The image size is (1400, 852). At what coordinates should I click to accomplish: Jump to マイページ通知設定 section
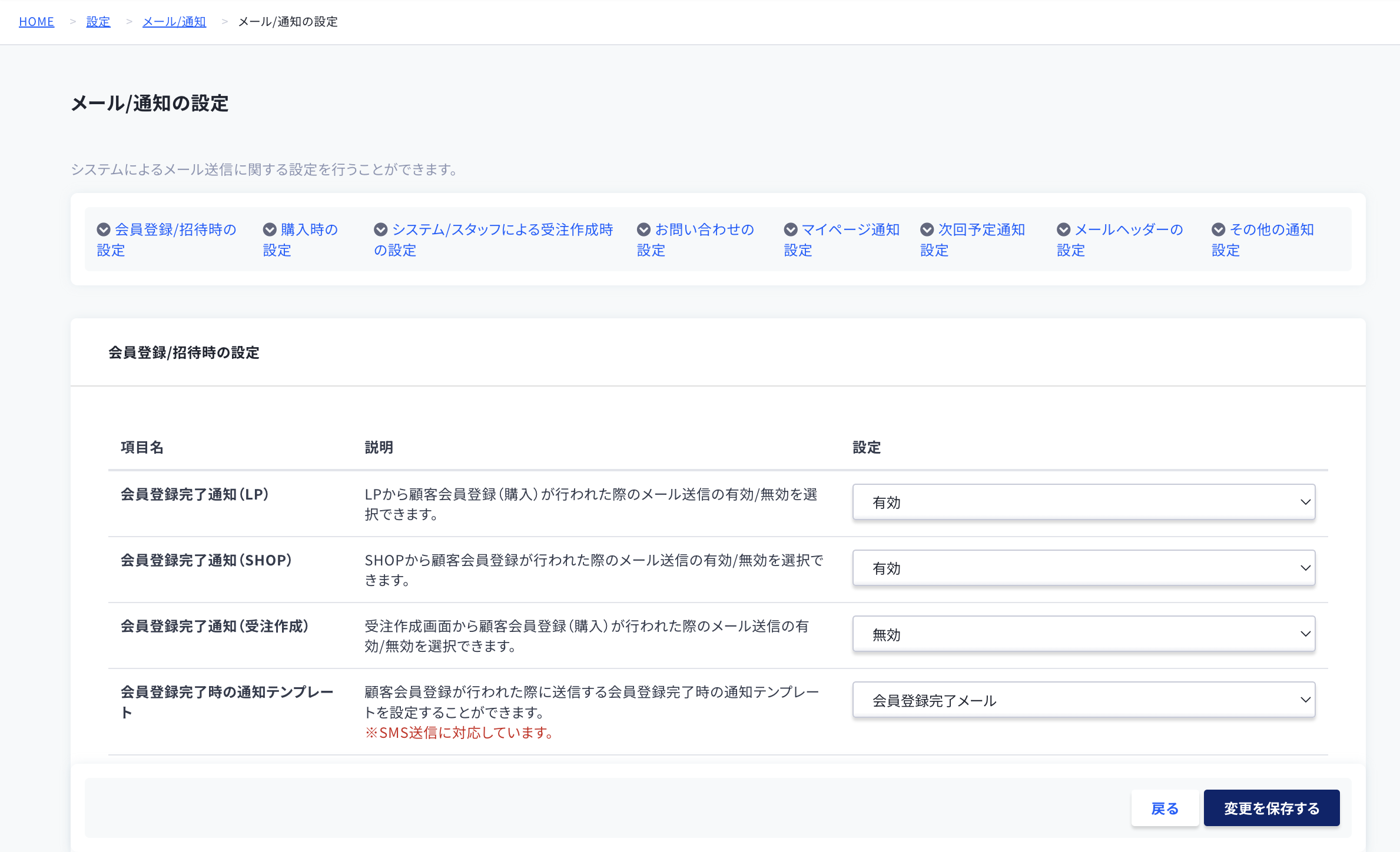click(x=842, y=239)
